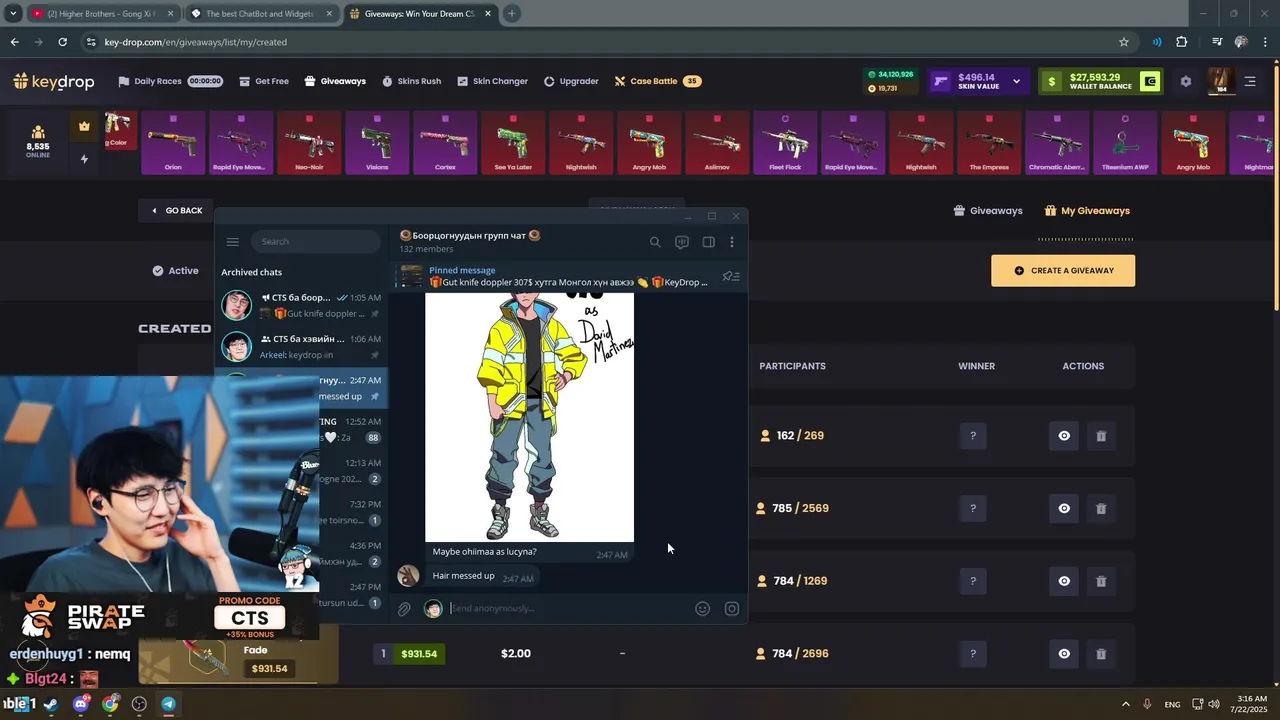Click the Titanium AWP drop card
The height and width of the screenshot is (720, 1280).
[x=1125, y=142]
